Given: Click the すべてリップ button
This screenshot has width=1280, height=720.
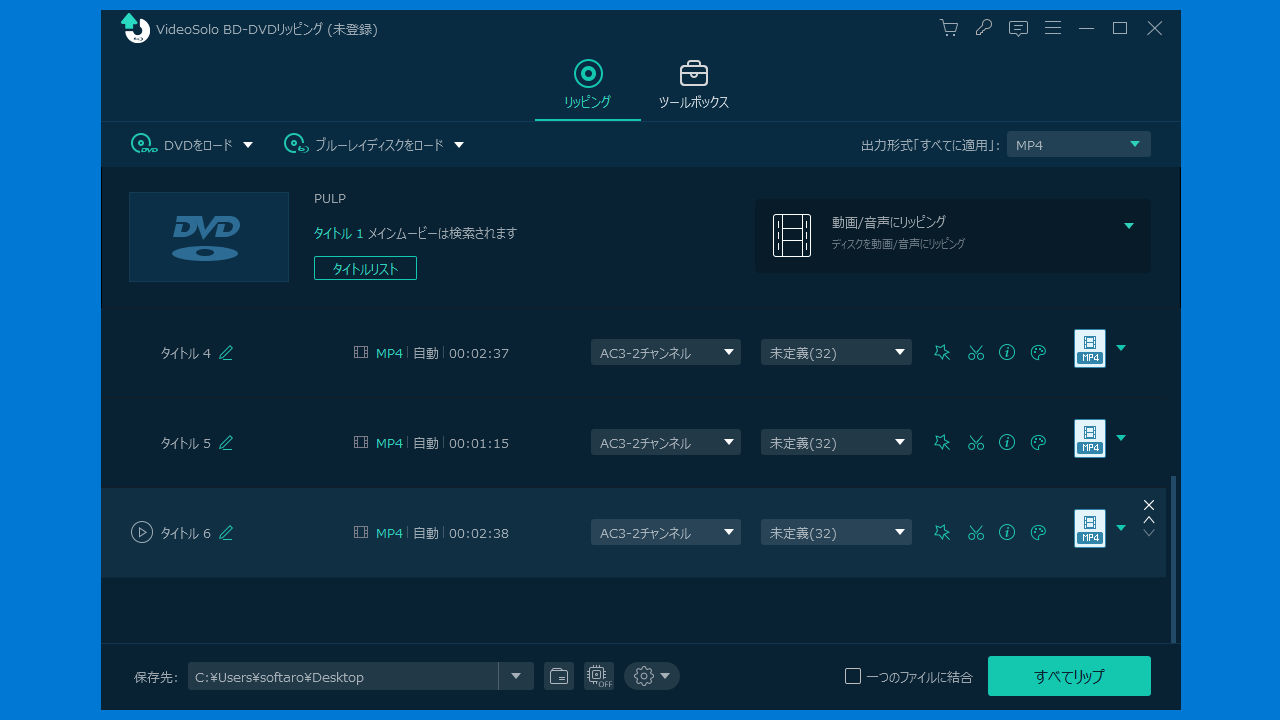Looking at the screenshot, I should tap(1069, 676).
